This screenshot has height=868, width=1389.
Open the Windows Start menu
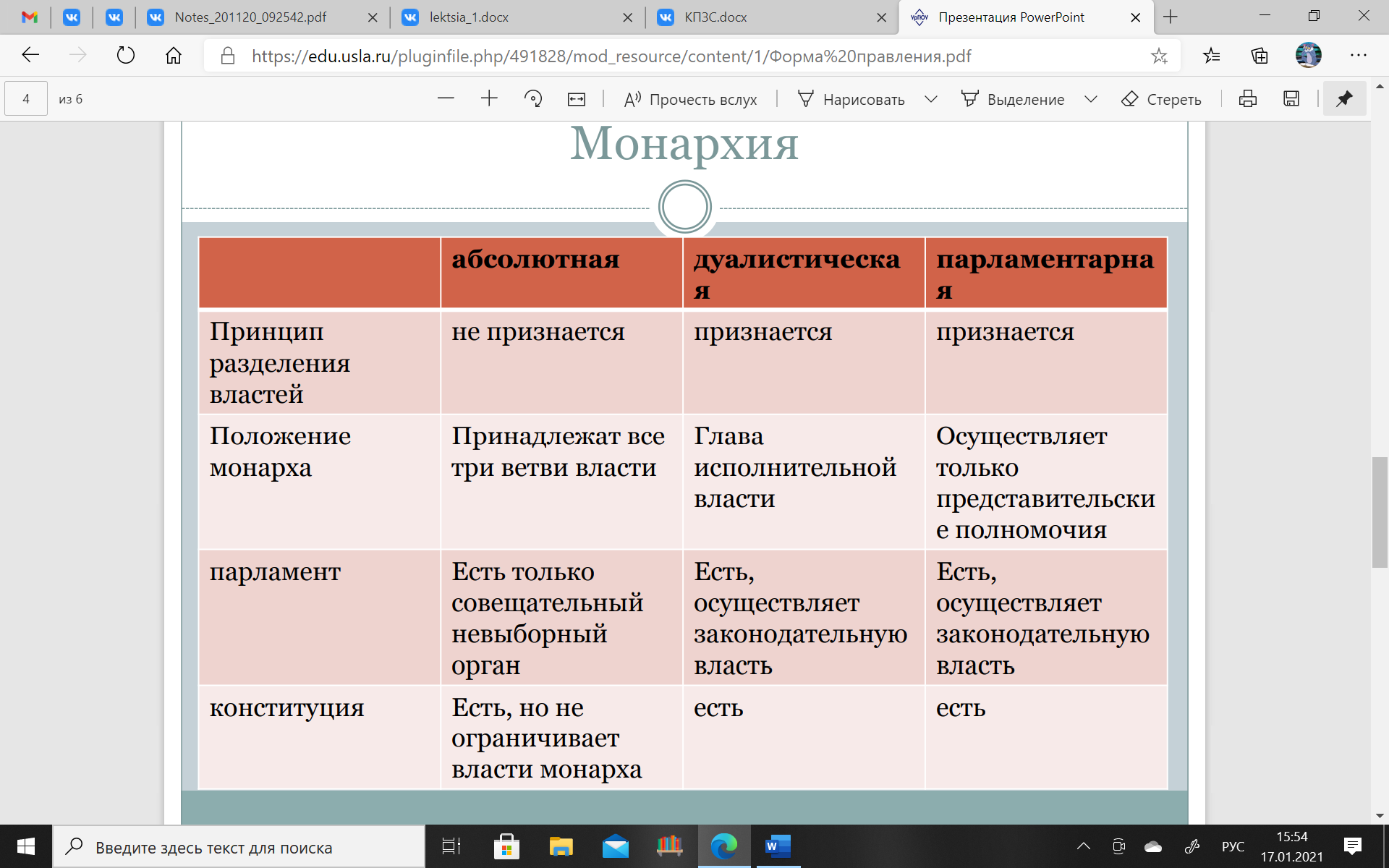26,846
